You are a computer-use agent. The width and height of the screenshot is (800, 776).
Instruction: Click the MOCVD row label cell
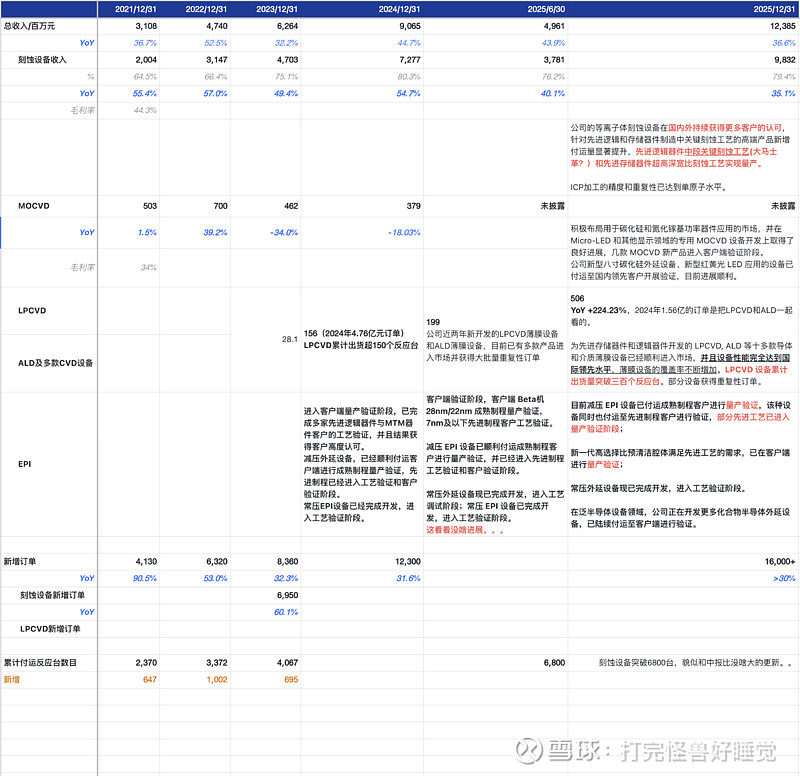click(36, 206)
